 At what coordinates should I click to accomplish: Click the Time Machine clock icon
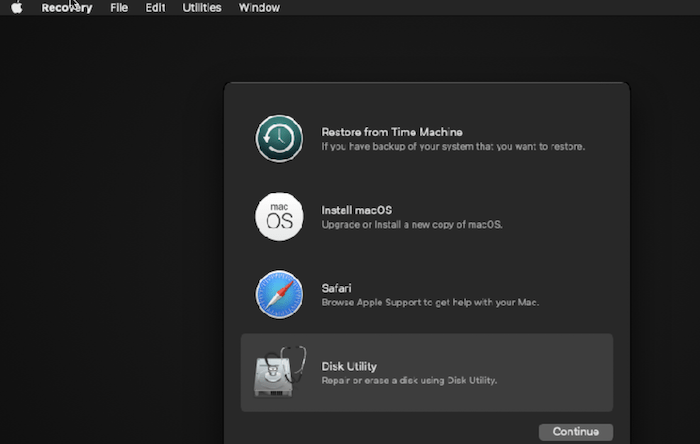(x=279, y=139)
